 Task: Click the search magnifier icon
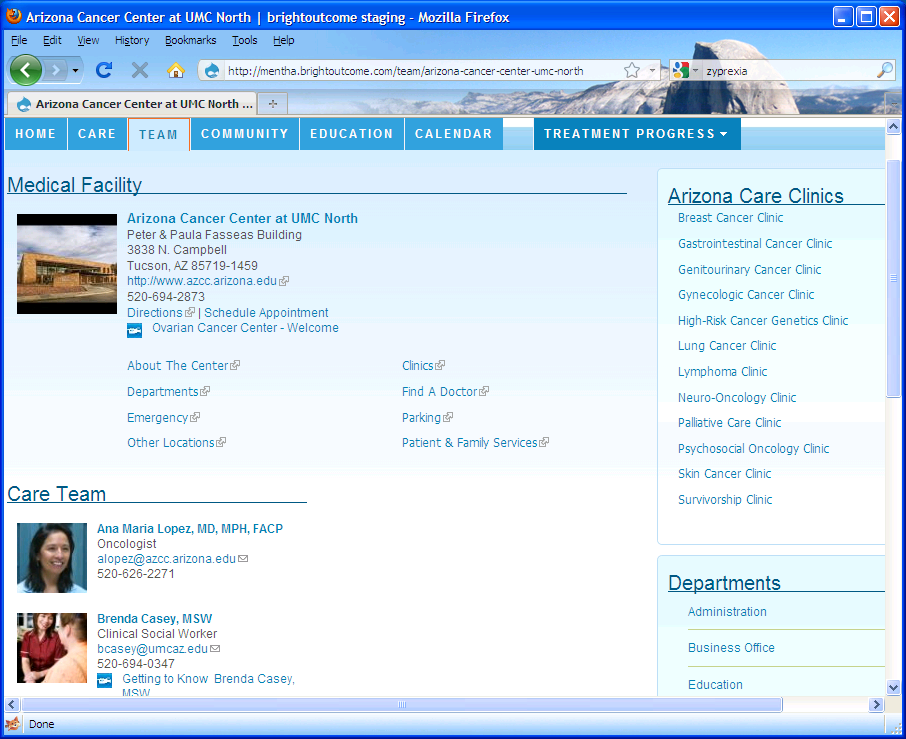pos(885,70)
